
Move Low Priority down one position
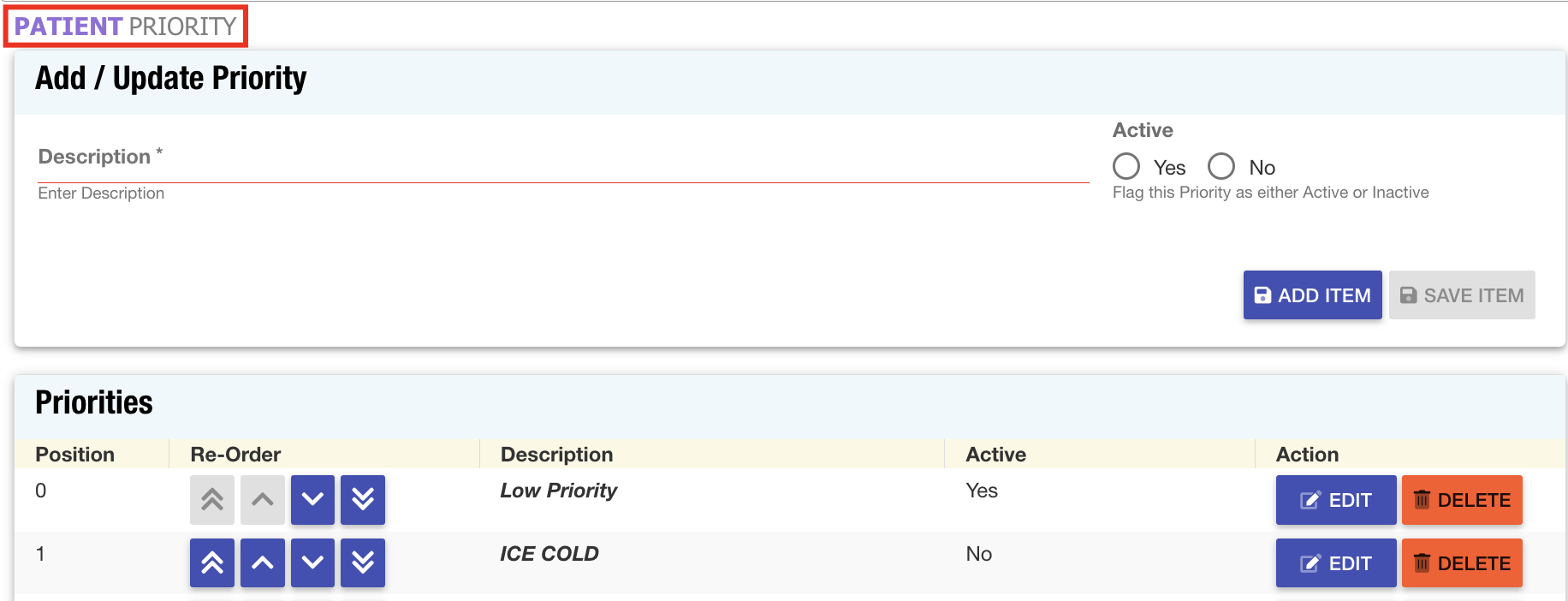312,499
